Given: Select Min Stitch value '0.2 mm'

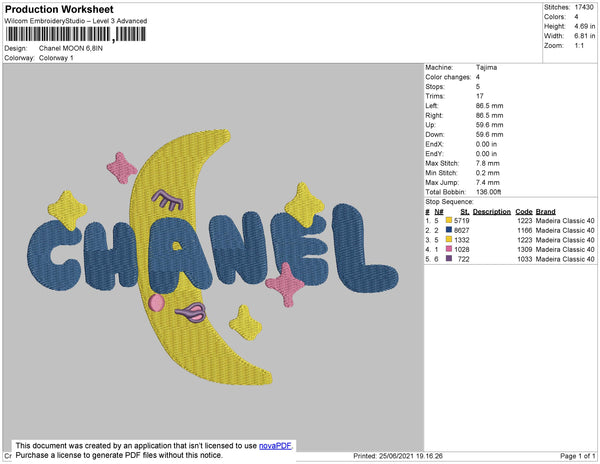Looking at the screenshot, I should (x=488, y=173).
